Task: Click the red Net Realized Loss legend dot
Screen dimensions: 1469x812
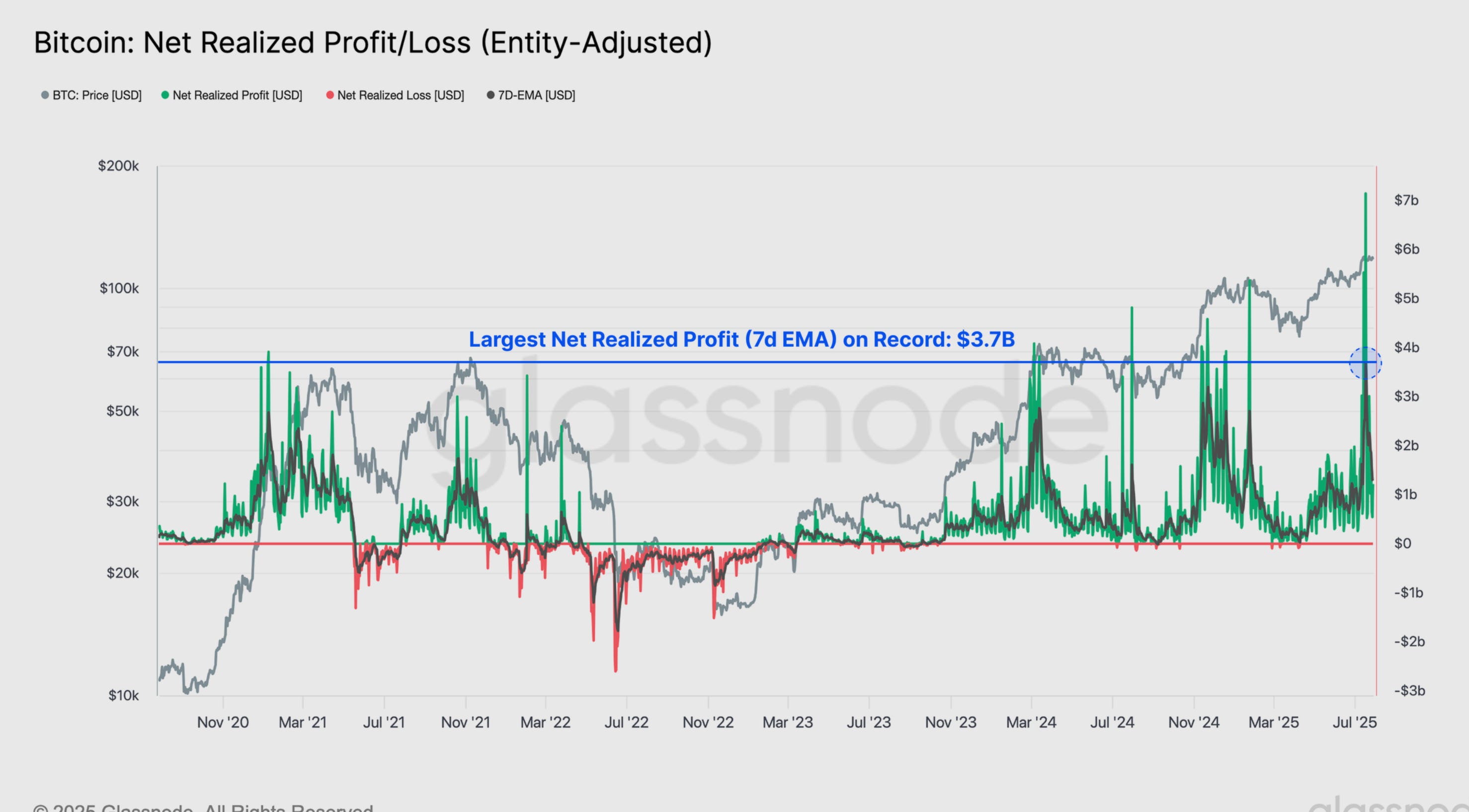Action: 329,95
